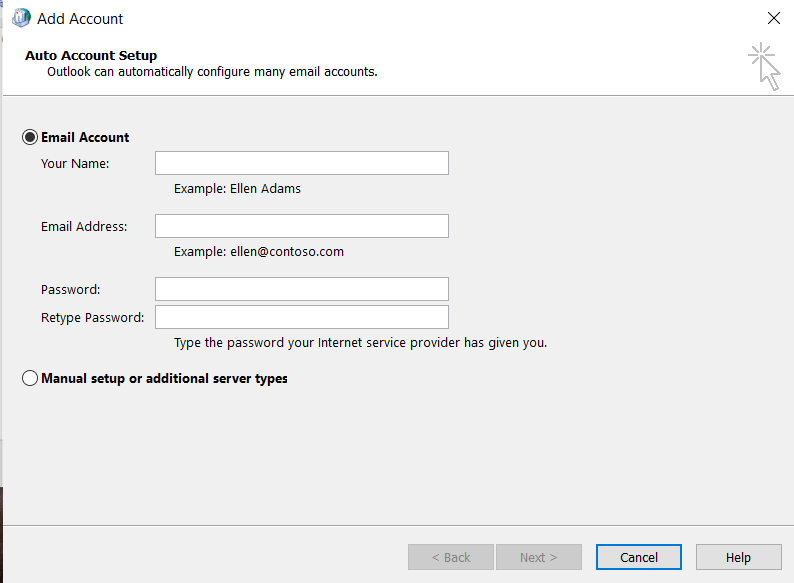Click the "Retype Password:" label
The image size is (794, 583).
point(92,317)
